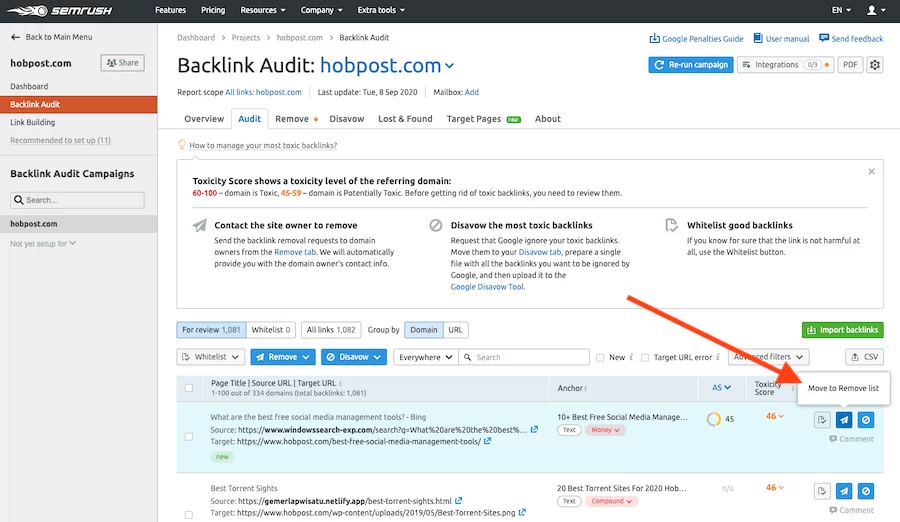The height and width of the screenshot is (522, 900).
Task: Group backlinks by URL
Action: (455, 330)
